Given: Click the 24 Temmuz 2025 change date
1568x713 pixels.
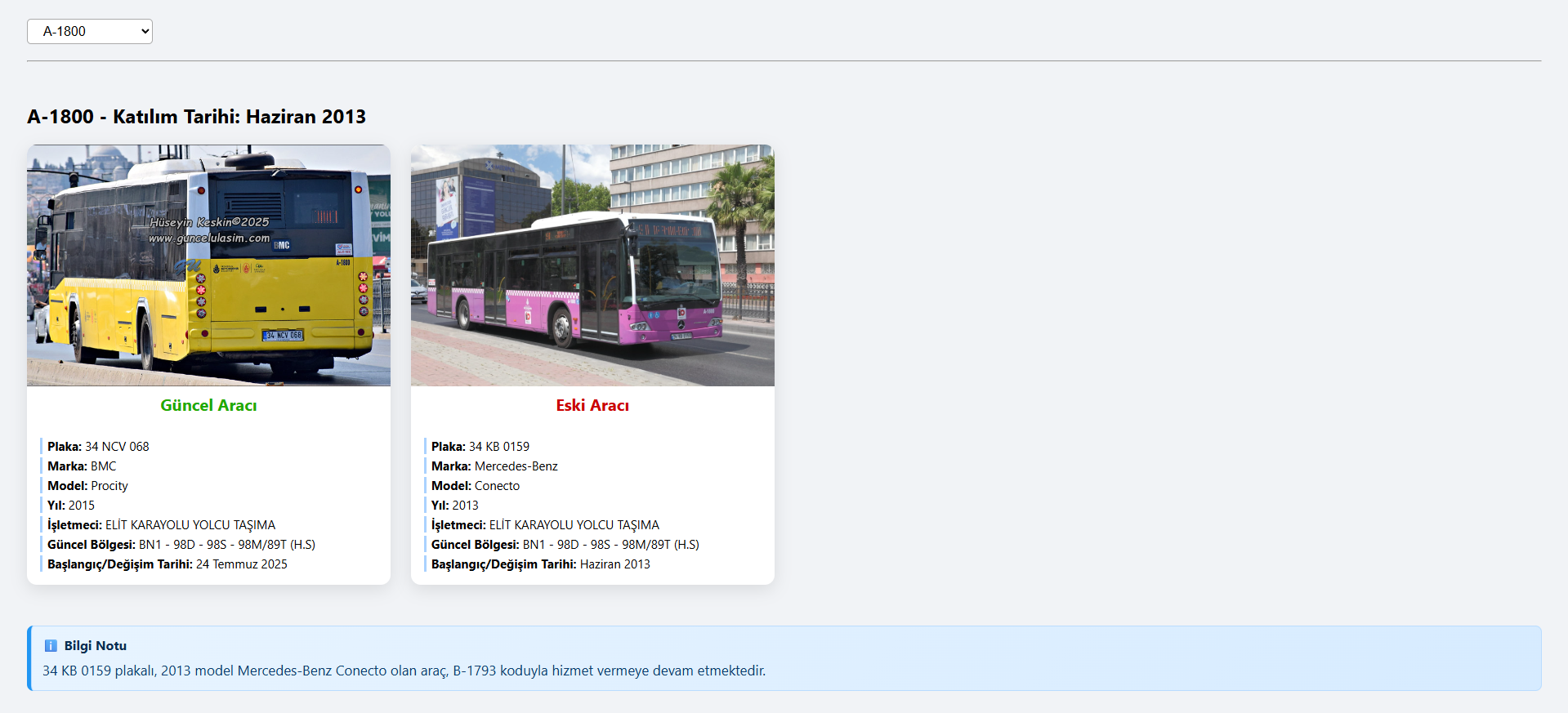Looking at the screenshot, I should [x=242, y=564].
